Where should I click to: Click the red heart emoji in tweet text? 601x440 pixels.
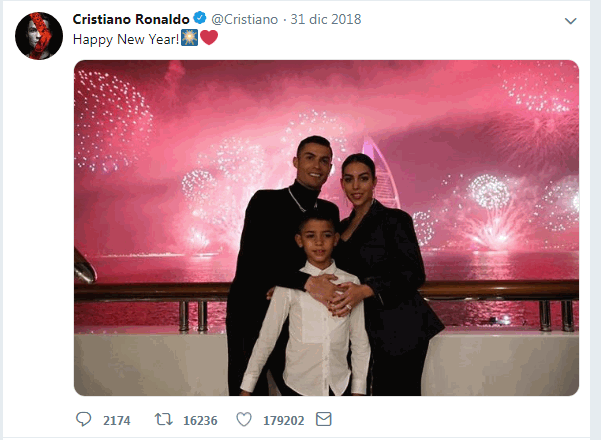pyautogui.click(x=208, y=39)
